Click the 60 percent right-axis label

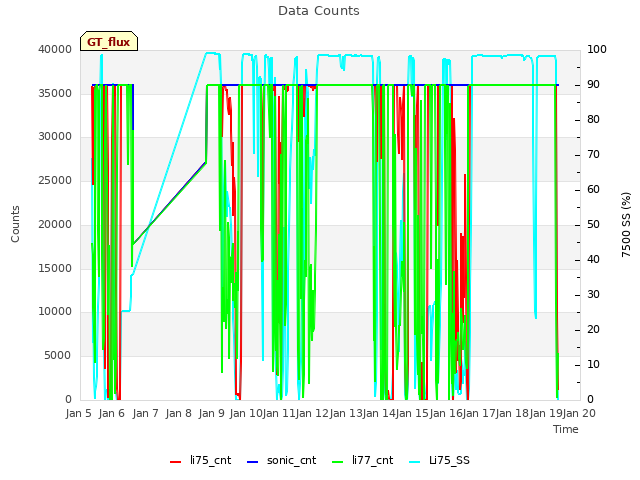(593, 189)
